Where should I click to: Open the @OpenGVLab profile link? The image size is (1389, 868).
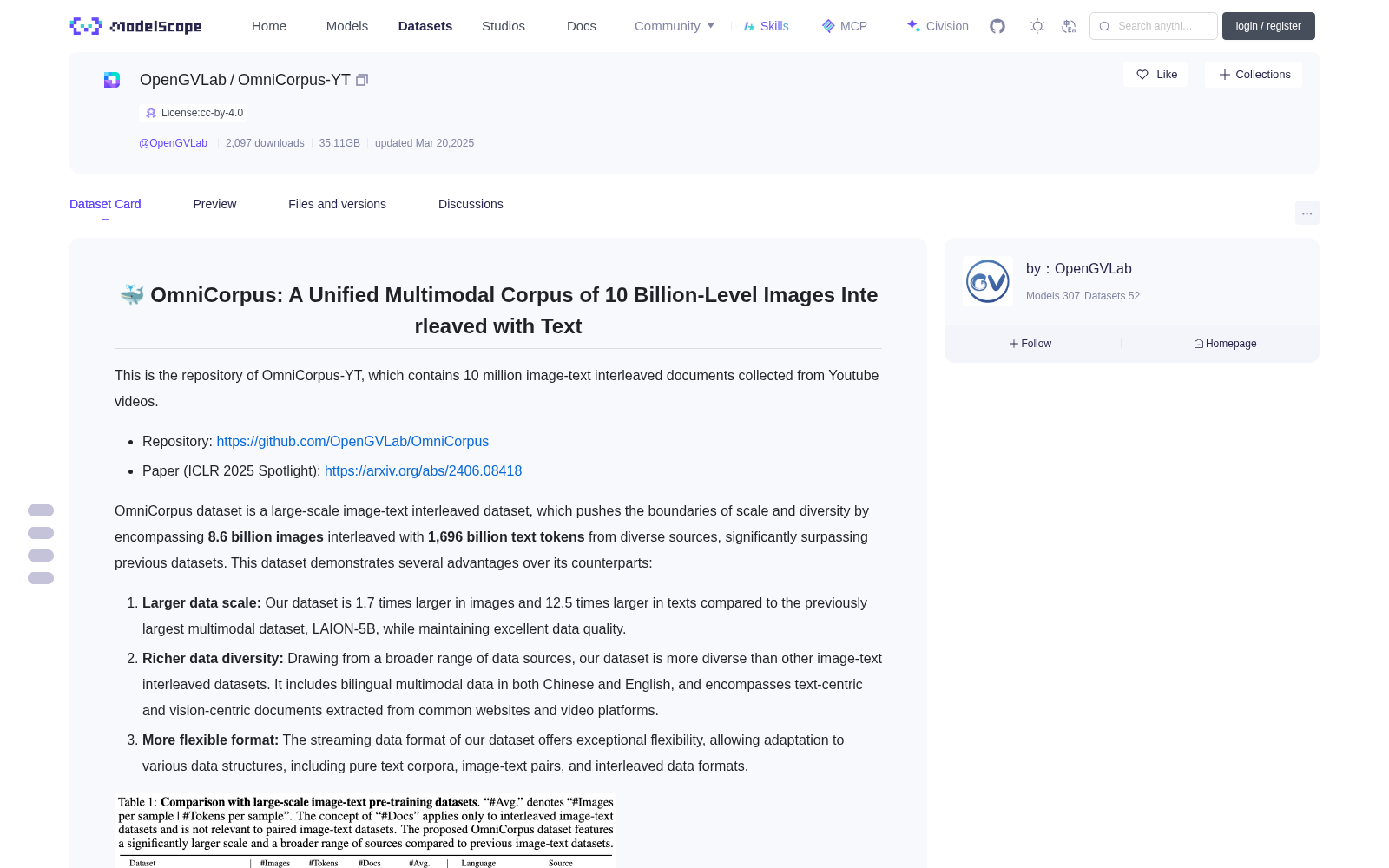[173, 143]
